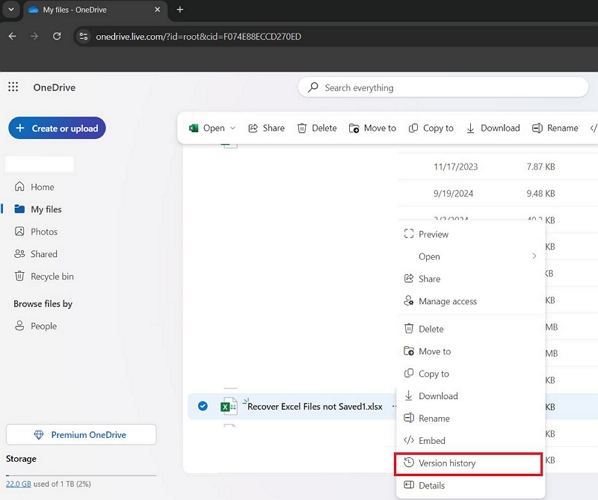Select the Download icon in toolbar

point(471,128)
